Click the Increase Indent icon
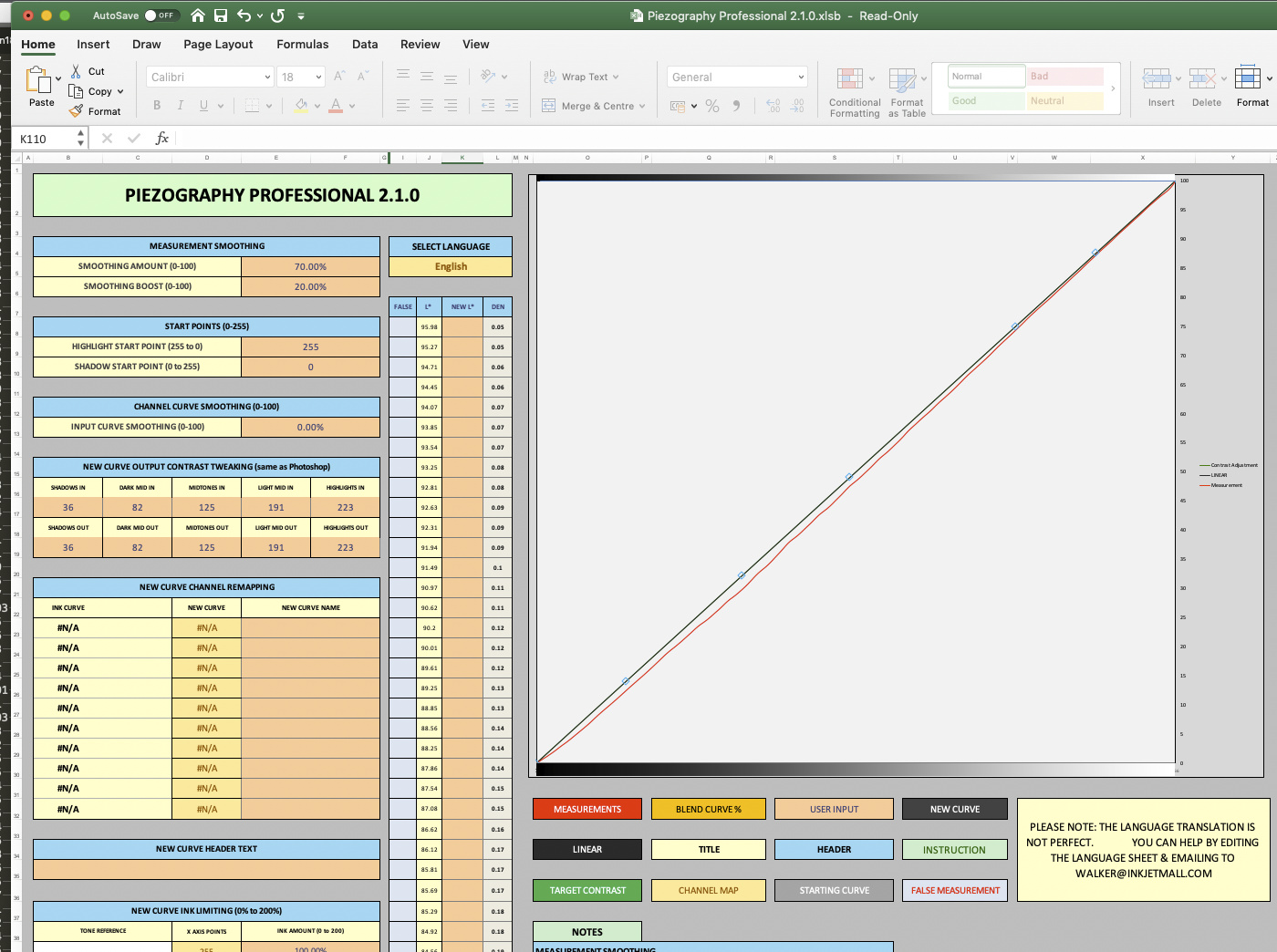 (x=512, y=106)
